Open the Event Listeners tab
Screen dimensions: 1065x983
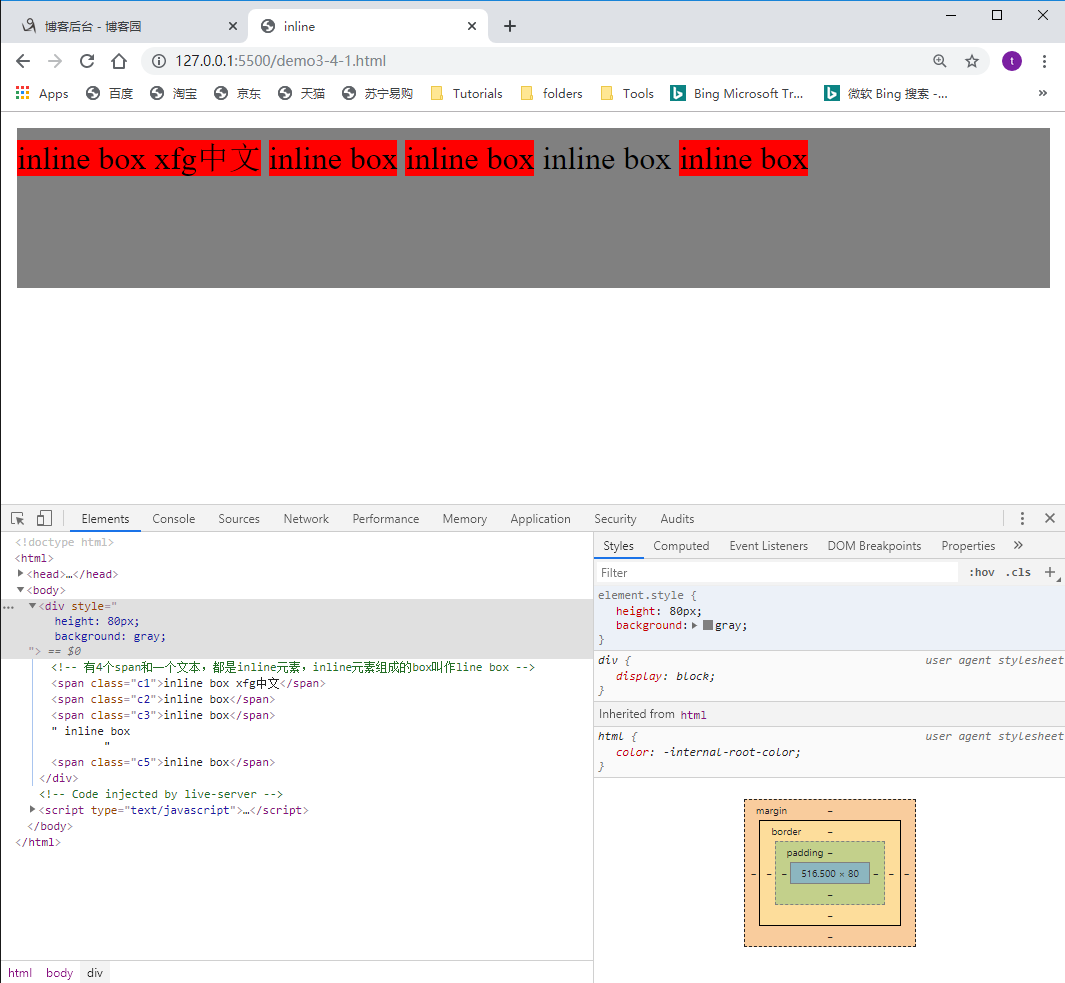(768, 546)
